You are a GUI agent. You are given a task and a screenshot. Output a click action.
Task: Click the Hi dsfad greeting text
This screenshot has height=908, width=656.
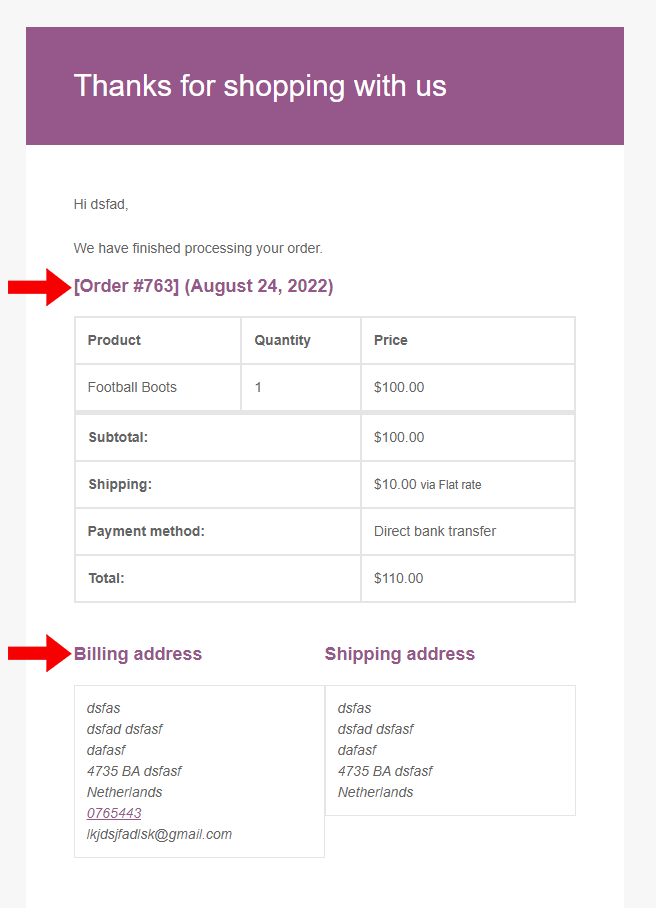101,204
